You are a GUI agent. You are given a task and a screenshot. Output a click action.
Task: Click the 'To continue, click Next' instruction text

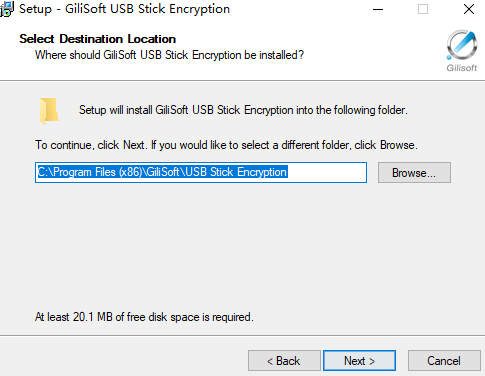pyautogui.click(x=226, y=145)
